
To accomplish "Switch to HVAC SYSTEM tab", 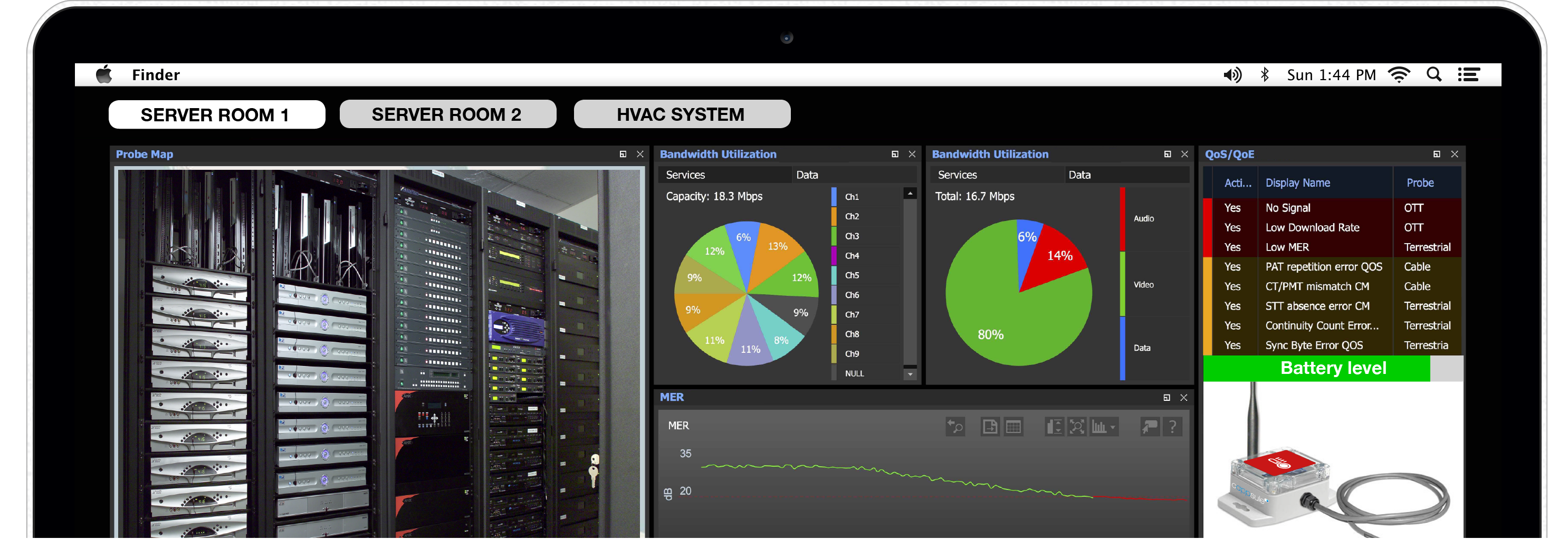I will coord(682,114).
